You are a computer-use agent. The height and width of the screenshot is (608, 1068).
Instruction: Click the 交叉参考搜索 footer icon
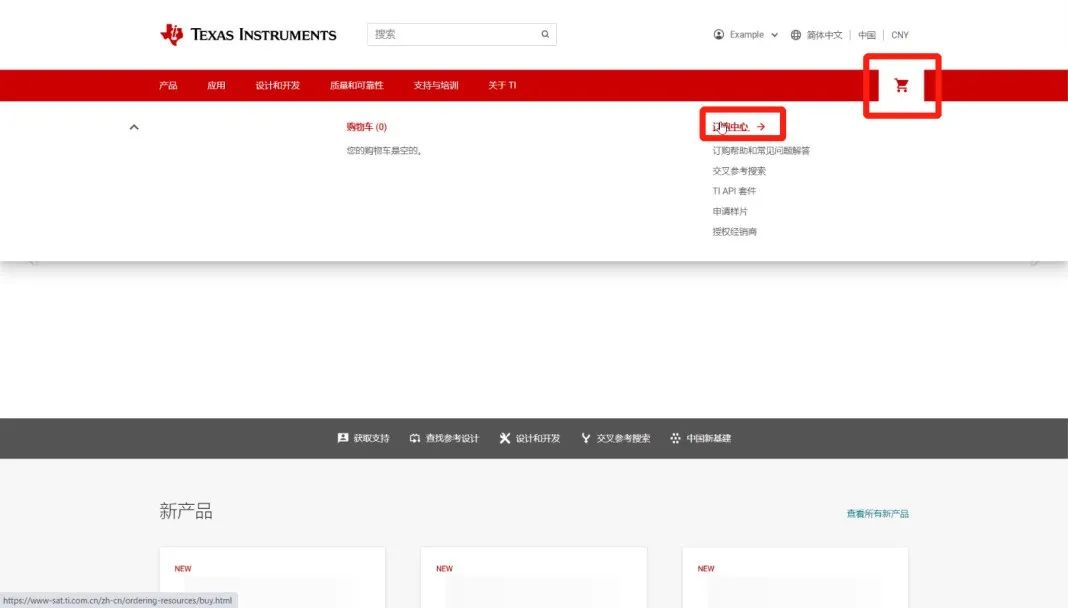click(585, 438)
